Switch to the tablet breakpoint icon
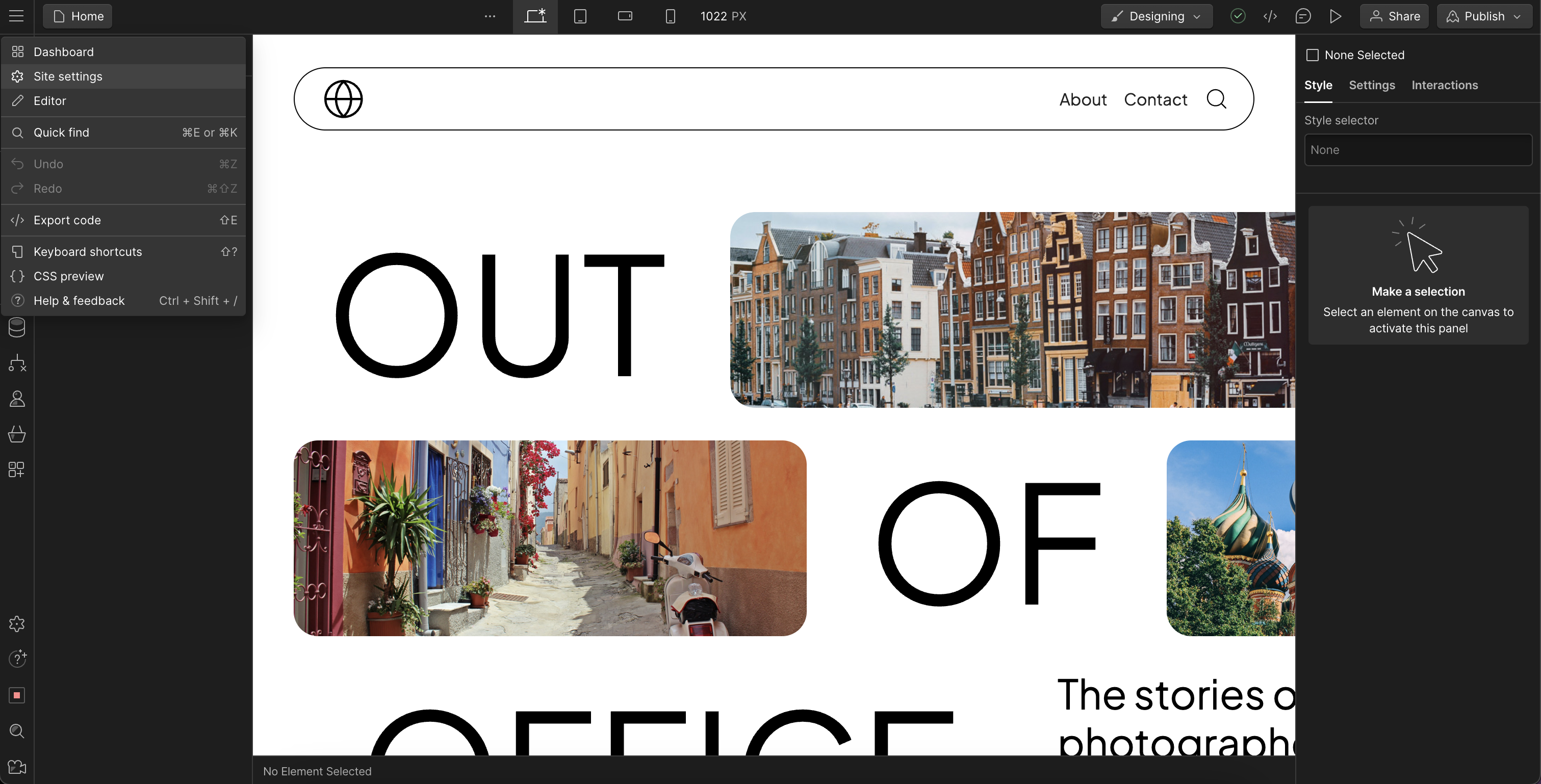The width and height of the screenshot is (1541, 784). pyautogui.click(x=580, y=16)
